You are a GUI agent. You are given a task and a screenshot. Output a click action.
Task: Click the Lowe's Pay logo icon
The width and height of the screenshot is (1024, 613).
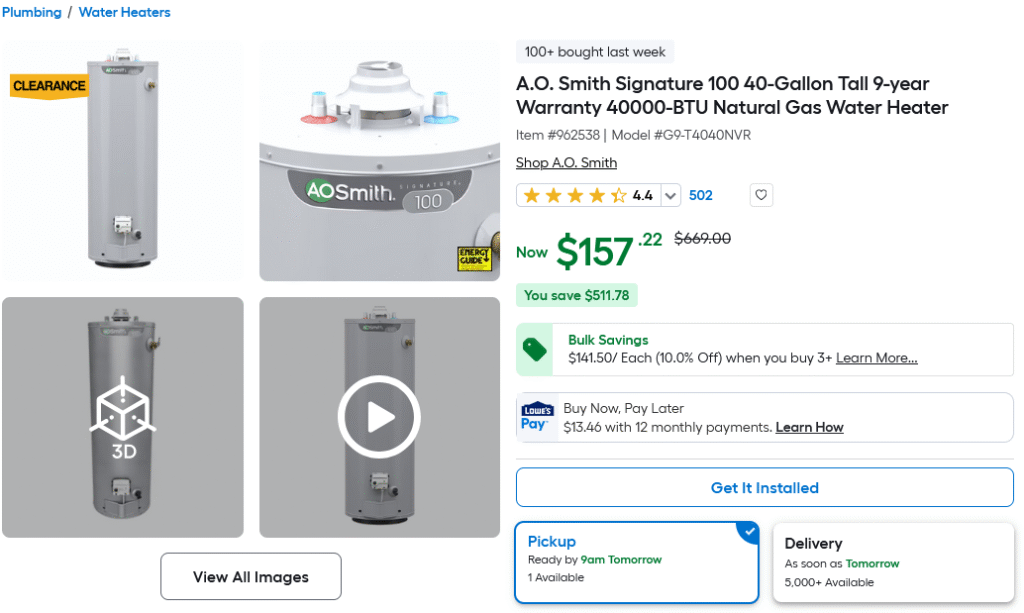pyautogui.click(x=537, y=417)
